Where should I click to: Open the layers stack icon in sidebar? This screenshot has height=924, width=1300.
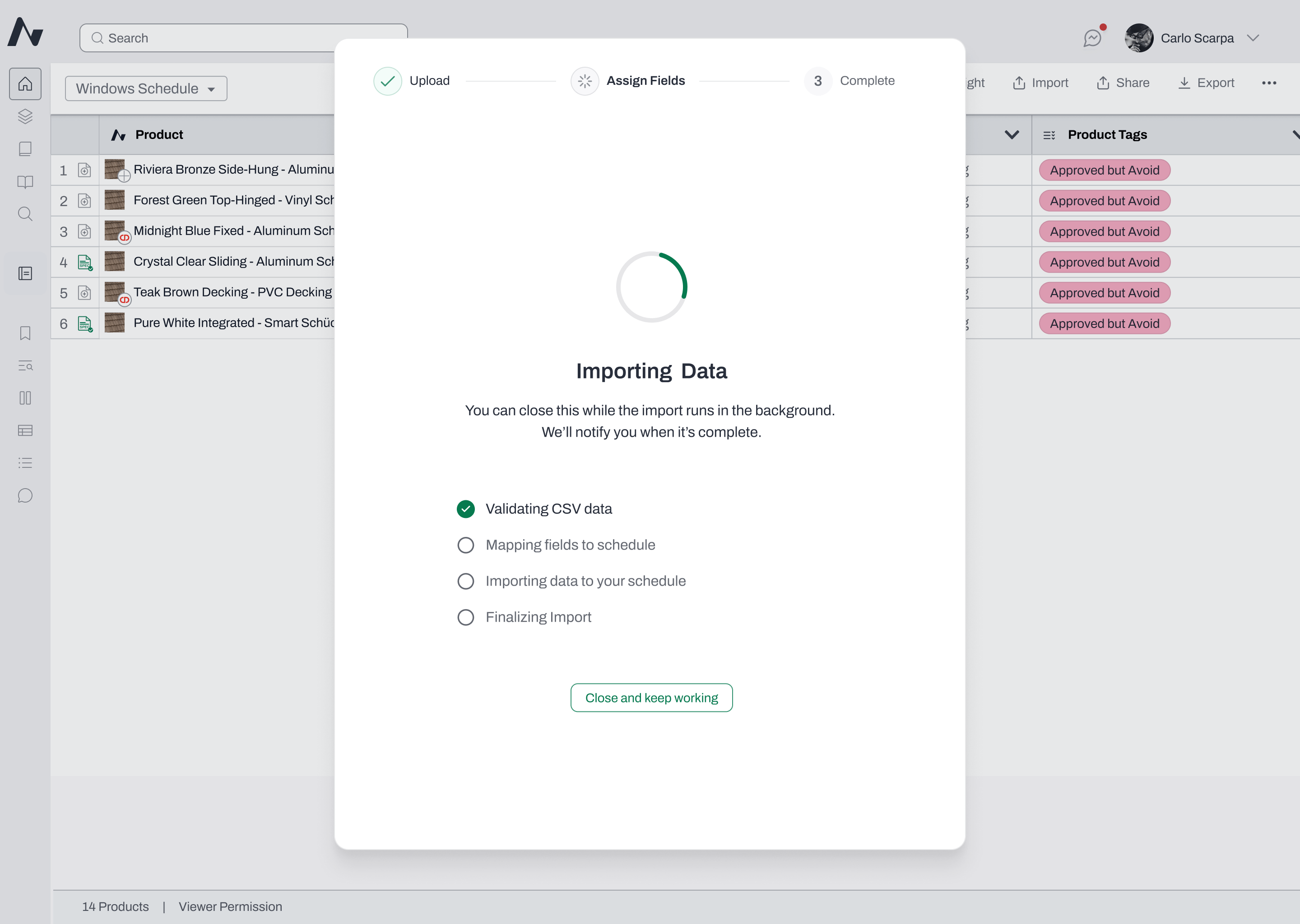click(25, 116)
